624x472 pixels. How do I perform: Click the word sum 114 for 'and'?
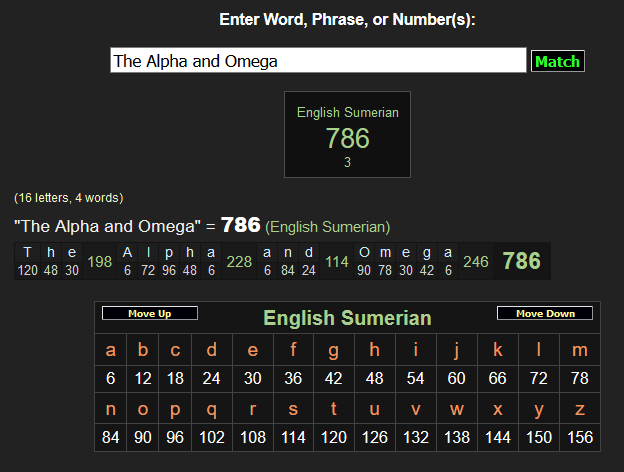337,262
